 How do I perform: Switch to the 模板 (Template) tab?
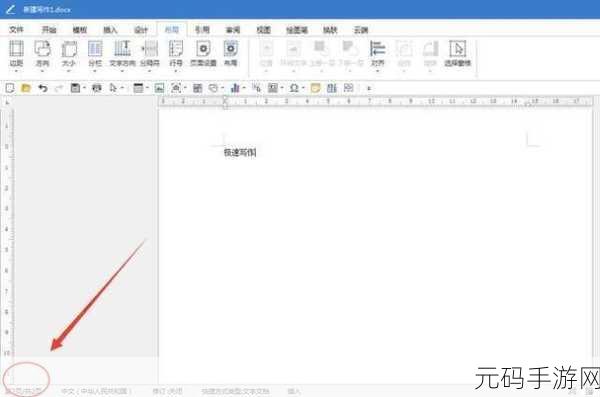point(80,29)
